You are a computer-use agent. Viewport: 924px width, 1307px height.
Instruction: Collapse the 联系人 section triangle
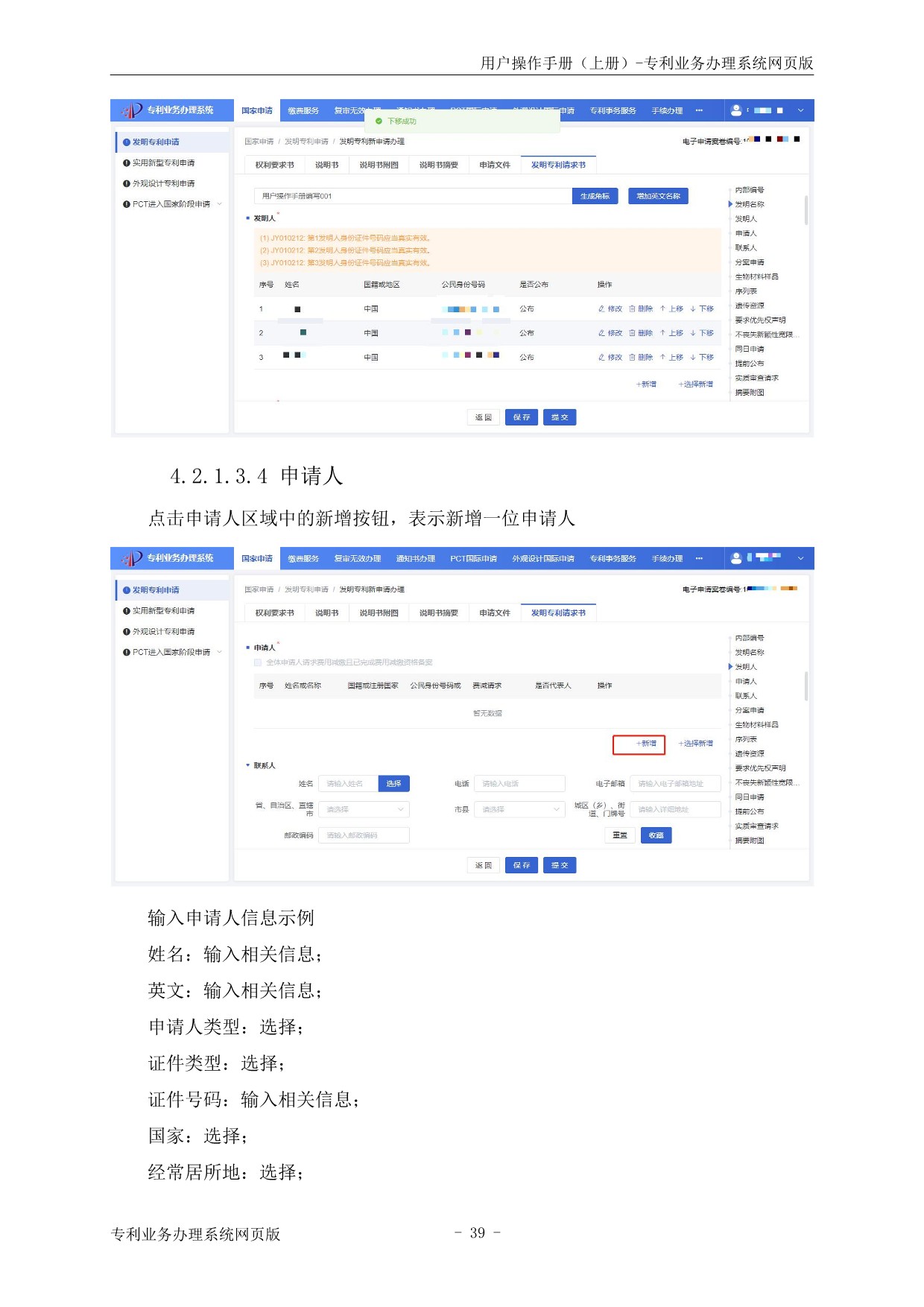248,765
